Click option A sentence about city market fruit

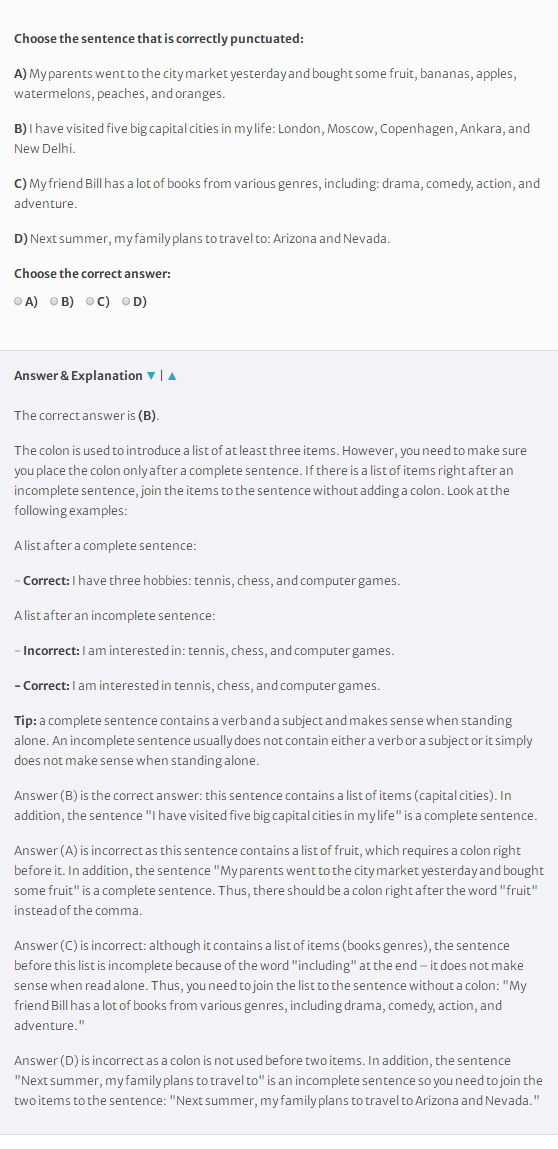pyautogui.click(x=266, y=84)
